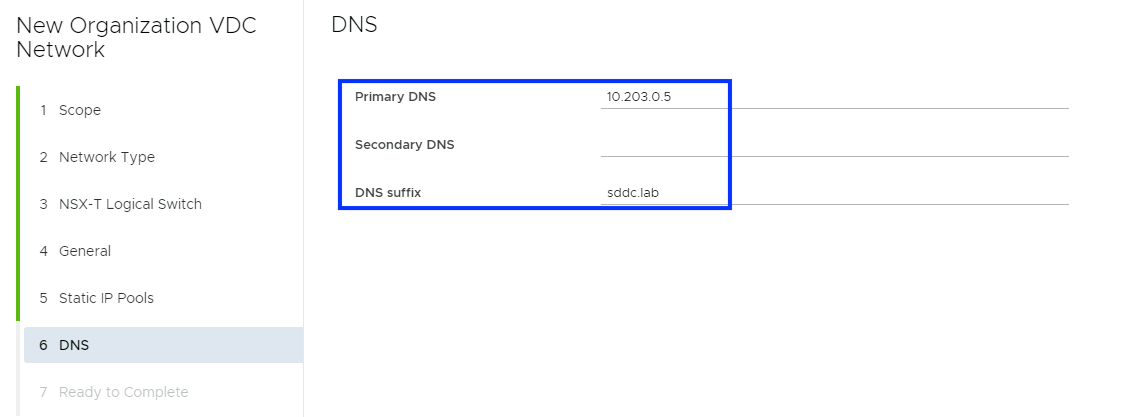Click step number 6 beside DNS
The image size is (1133, 417).
point(43,345)
